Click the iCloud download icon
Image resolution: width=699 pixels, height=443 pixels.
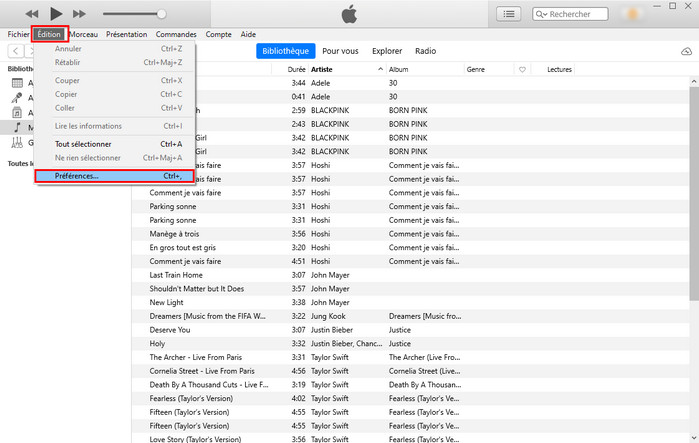[x=686, y=51]
